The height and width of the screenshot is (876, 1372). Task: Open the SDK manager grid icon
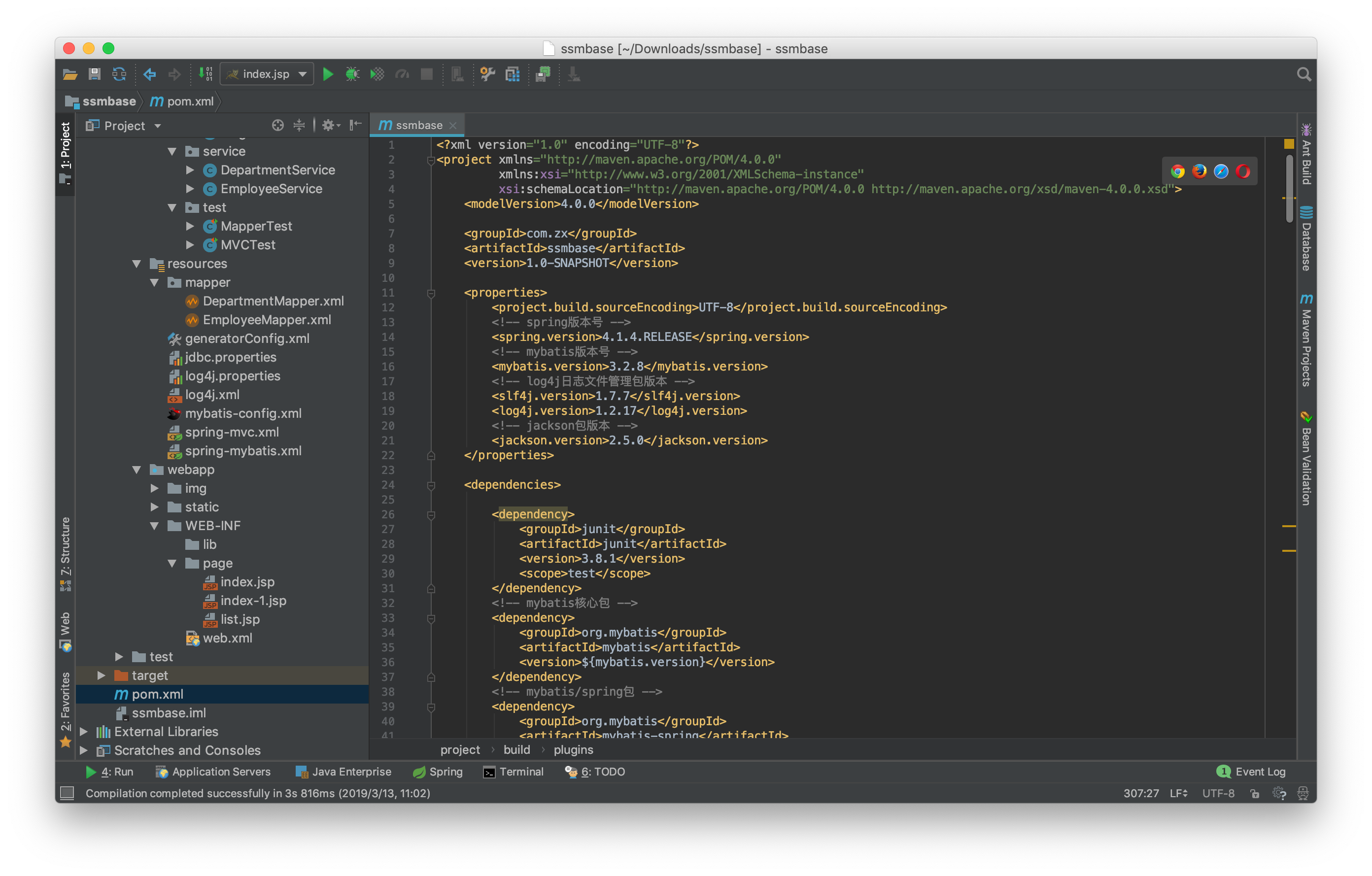tap(512, 74)
